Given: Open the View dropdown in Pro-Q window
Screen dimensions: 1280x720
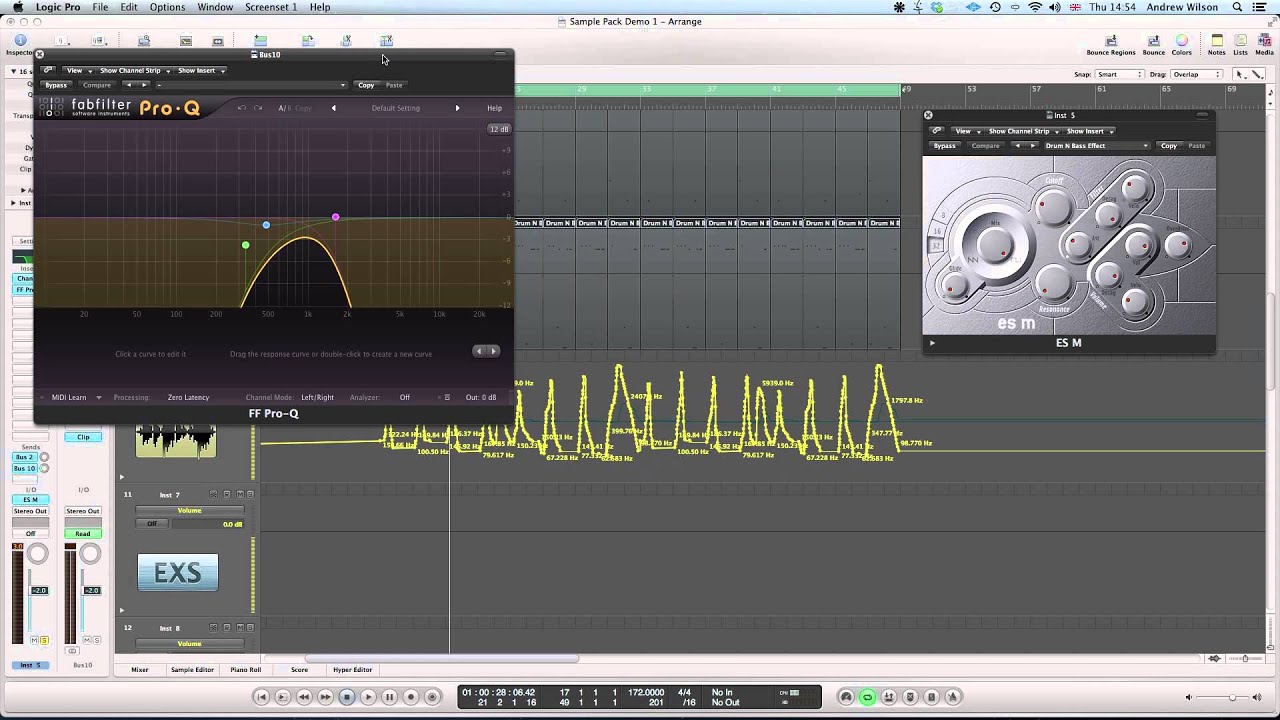Looking at the screenshot, I should tap(78, 71).
